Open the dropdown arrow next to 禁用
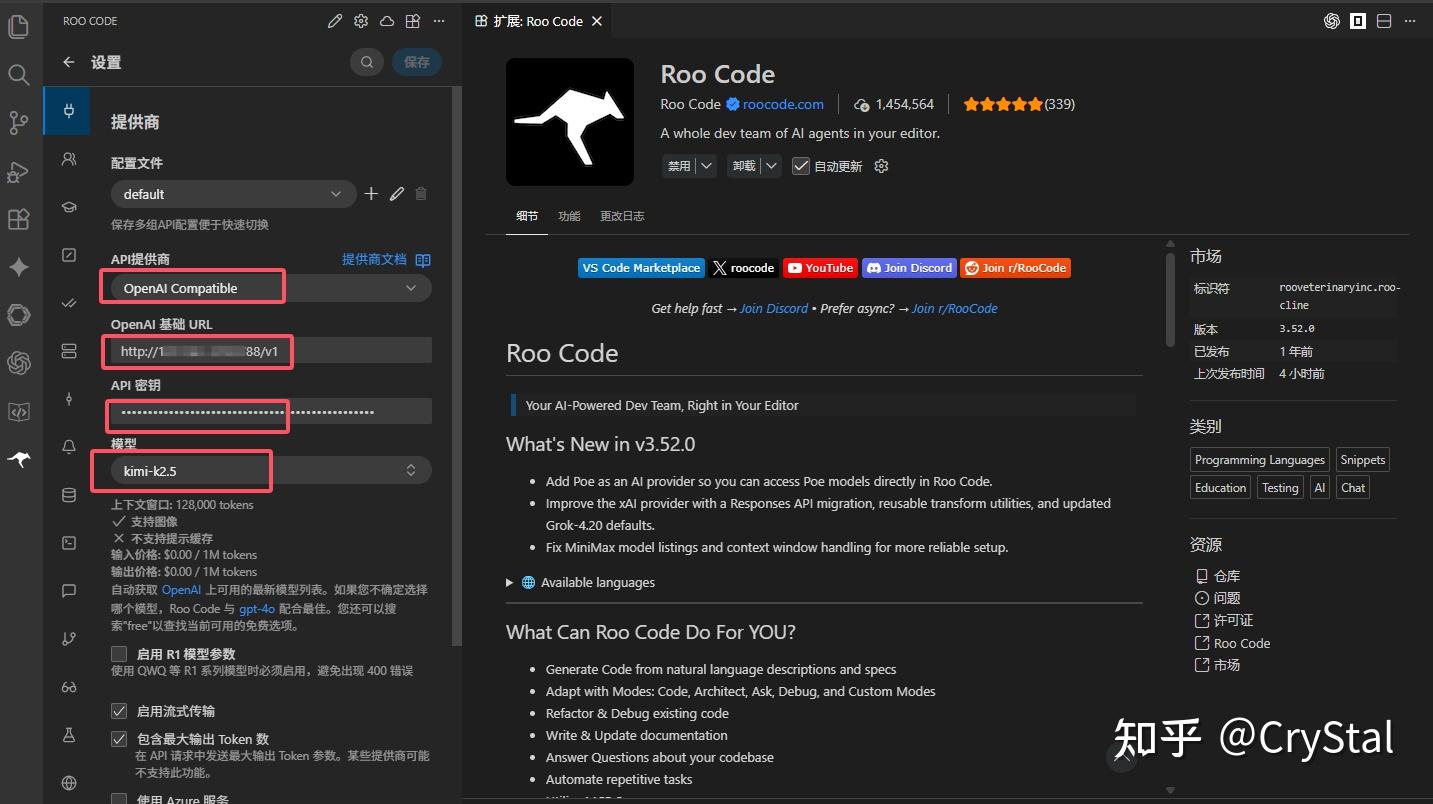The width and height of the screenshot is (1433, 804). pos(706,166)
